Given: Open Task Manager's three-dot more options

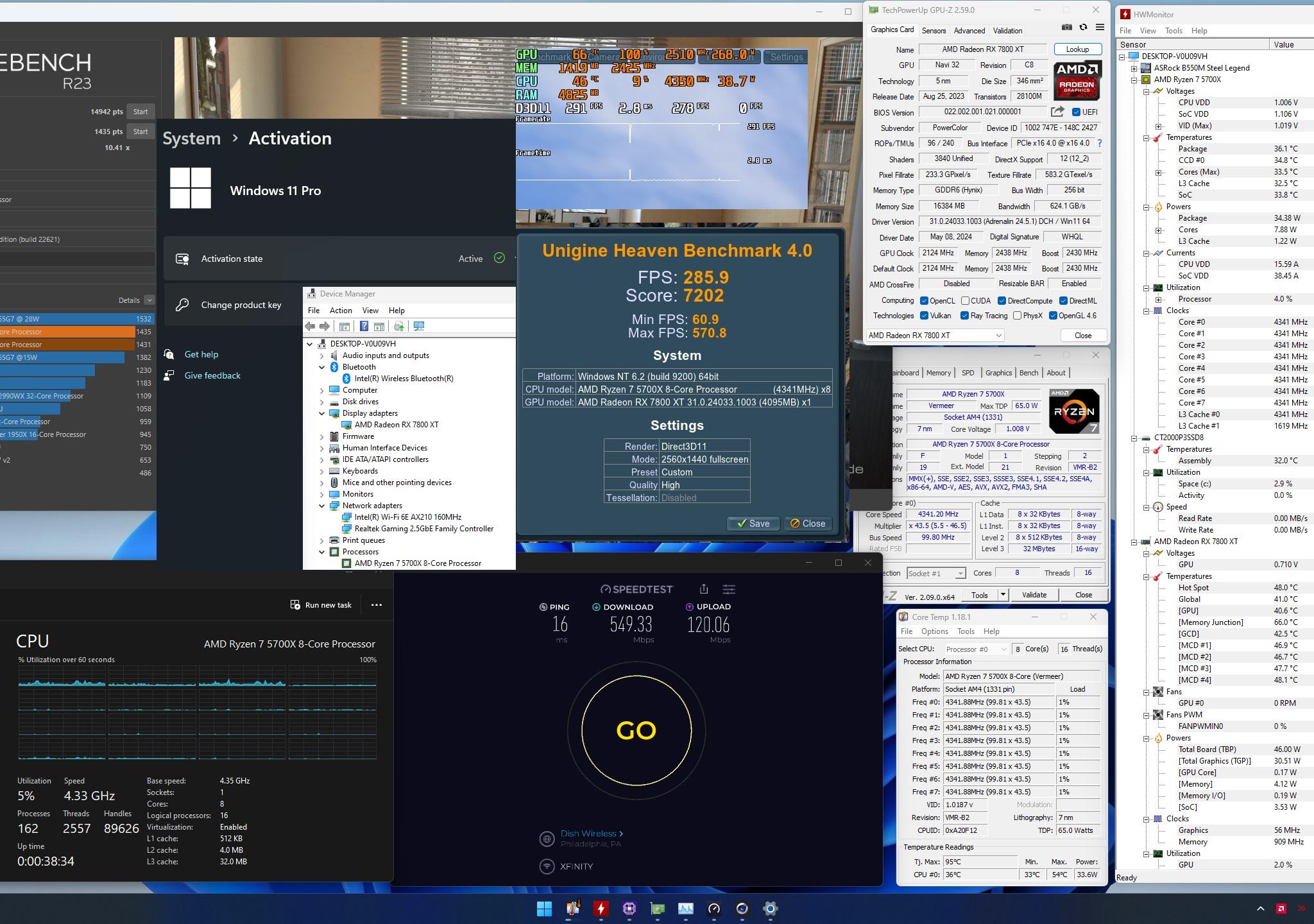Looking at the screenshot, I should click(377, 604).
